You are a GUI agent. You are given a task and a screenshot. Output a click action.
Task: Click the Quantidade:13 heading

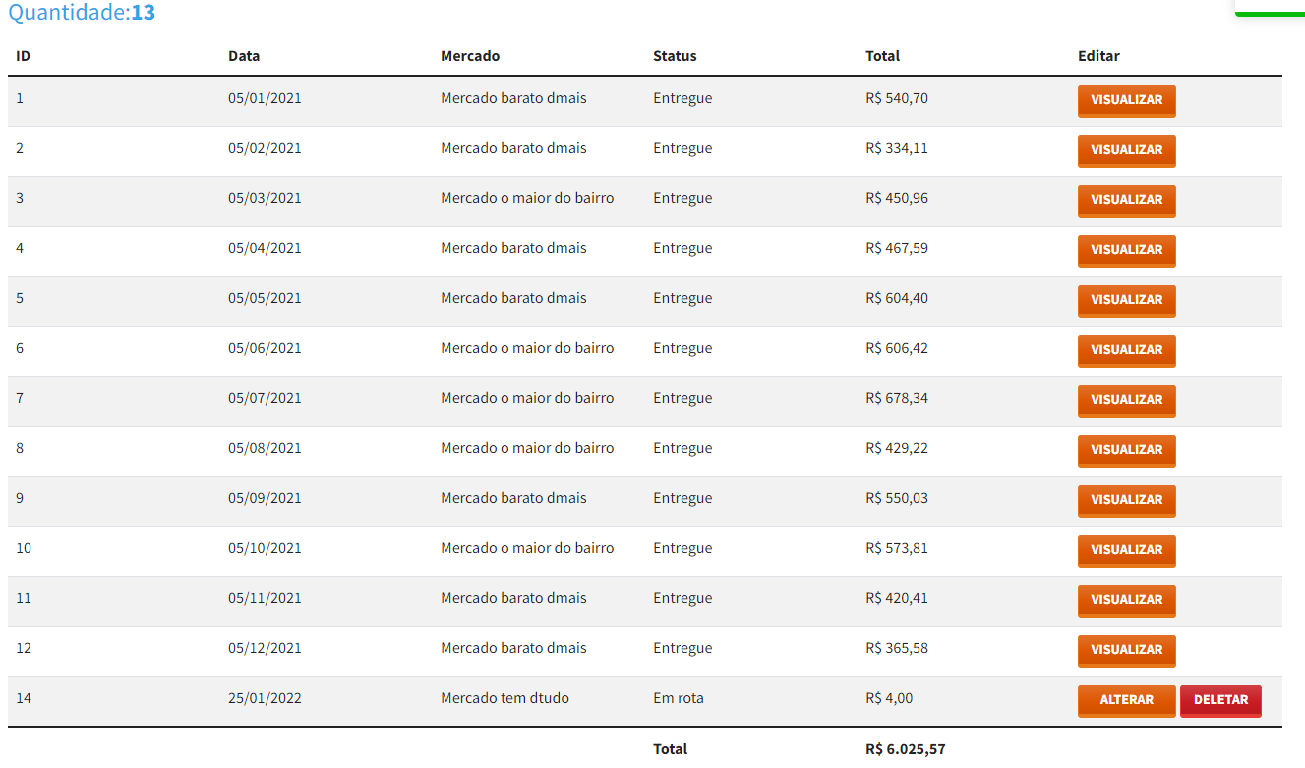click(x=82, y=13)
